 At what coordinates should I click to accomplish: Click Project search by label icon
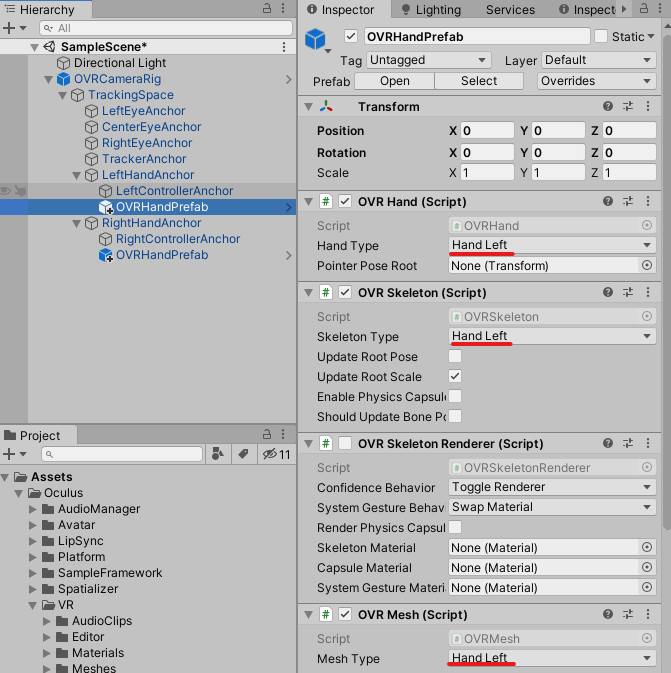tap(243, 454)
